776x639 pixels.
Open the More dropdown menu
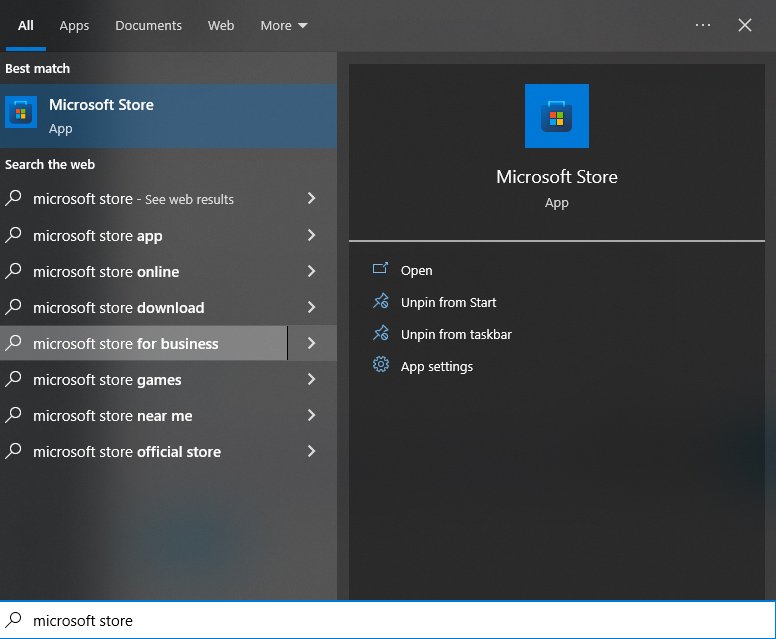click(284, 26)
